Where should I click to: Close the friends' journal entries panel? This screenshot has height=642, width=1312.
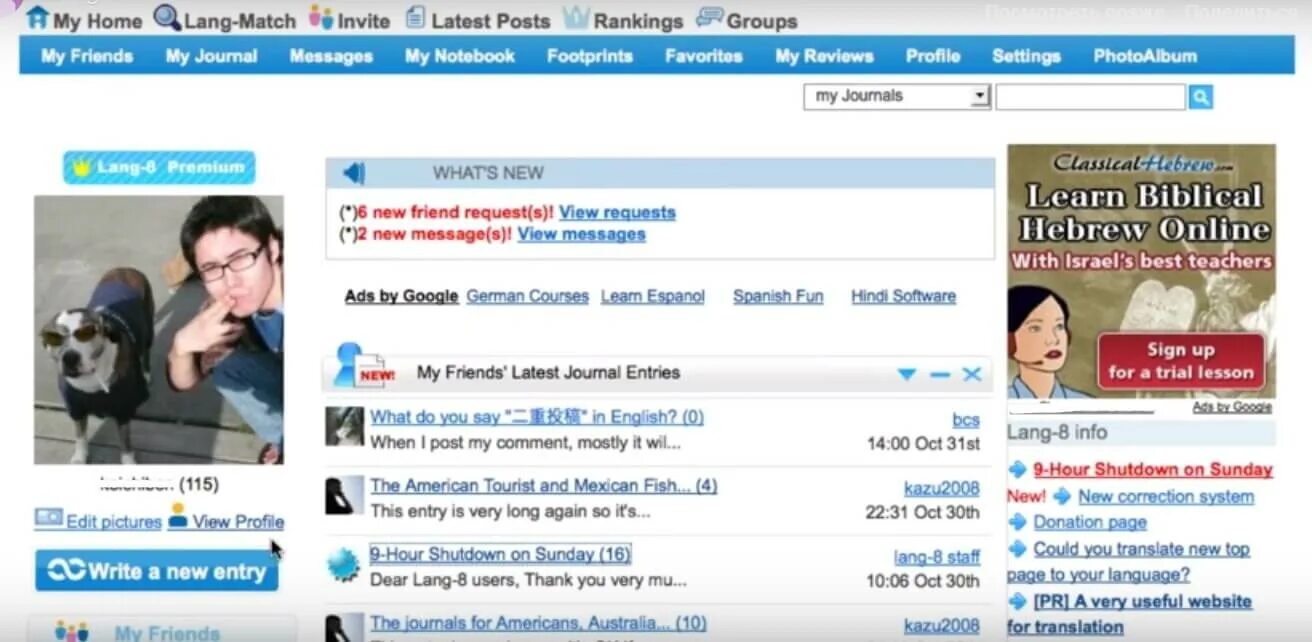(971, 374)
